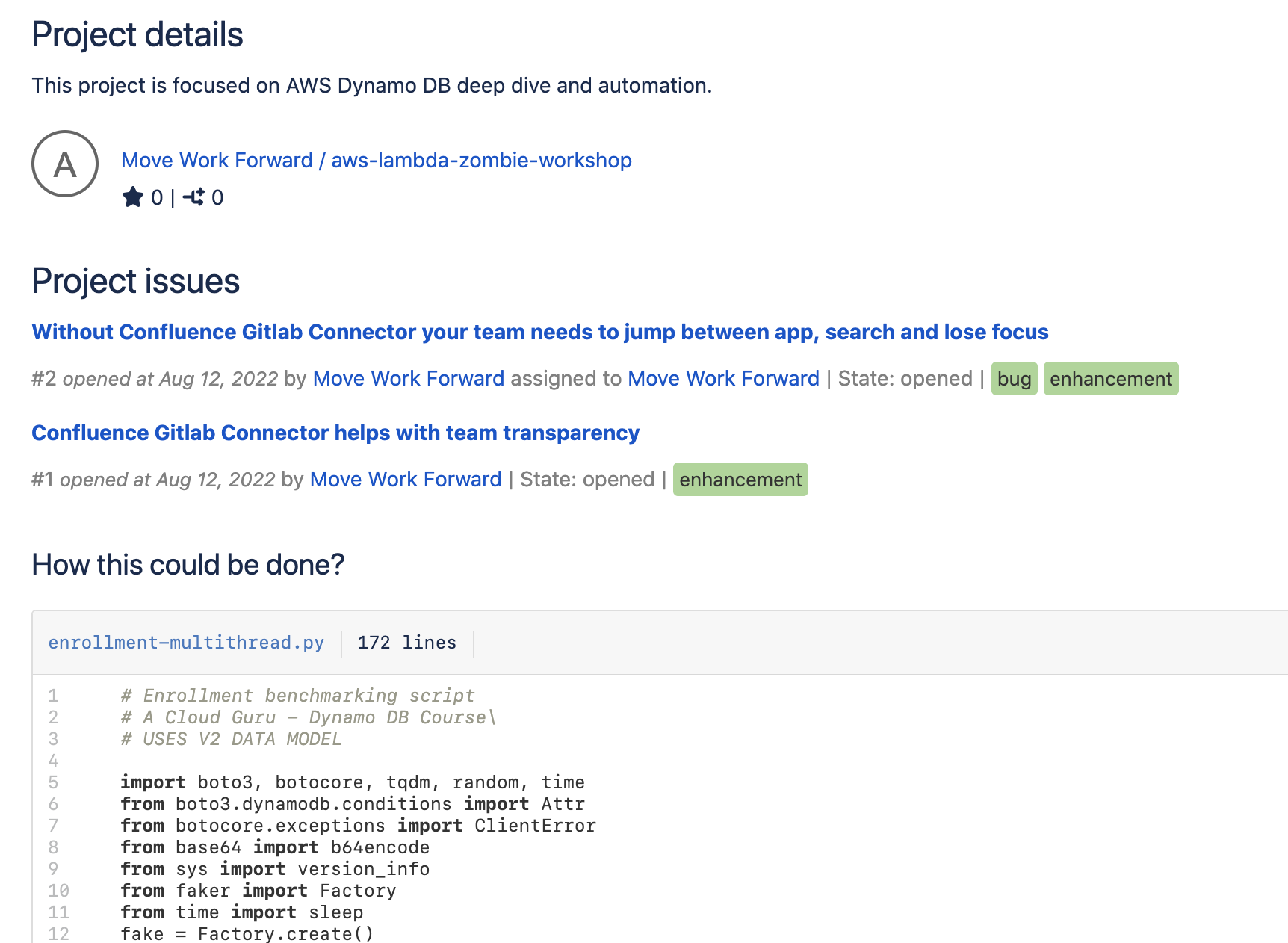Open the enrollment-multithread.py file link
Screen dimensions: 1288x943
click(x=186, y=642)
